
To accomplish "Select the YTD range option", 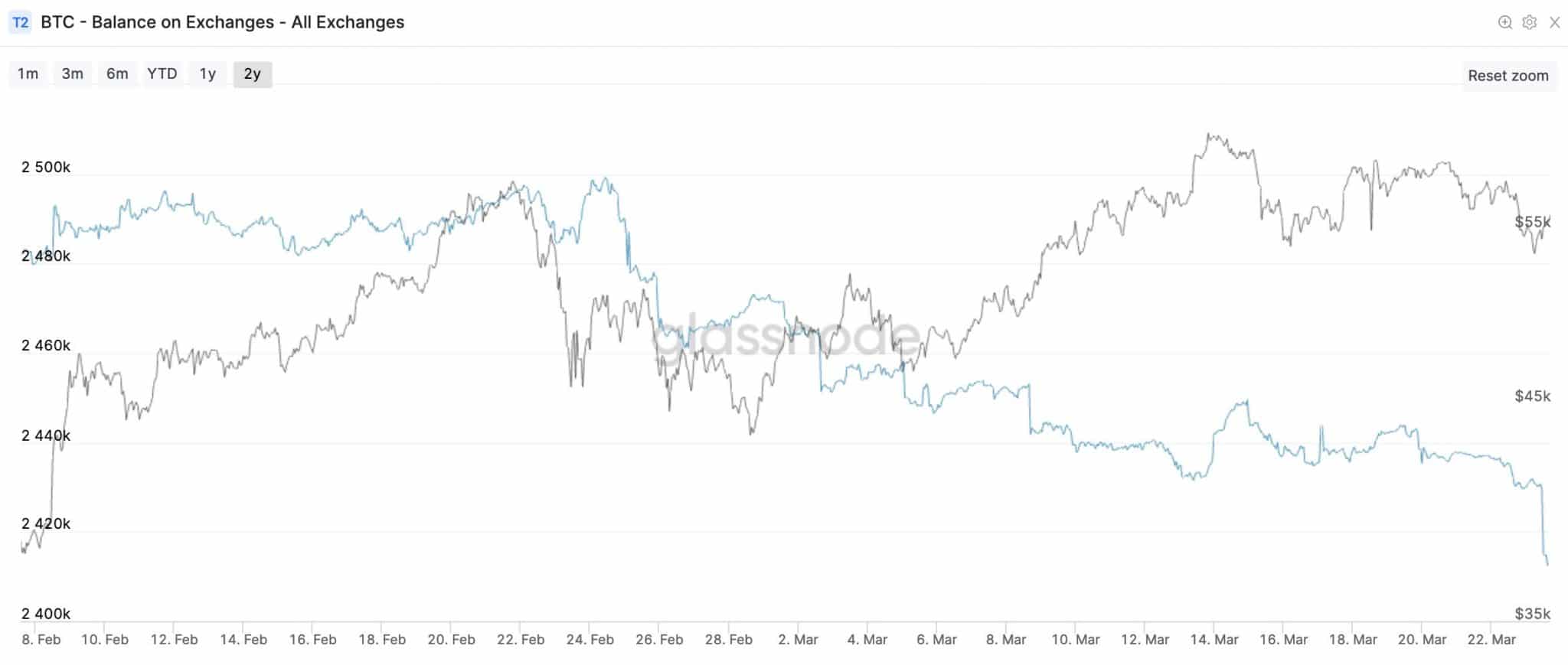I will pyautogui.click(x=162, y=74).
